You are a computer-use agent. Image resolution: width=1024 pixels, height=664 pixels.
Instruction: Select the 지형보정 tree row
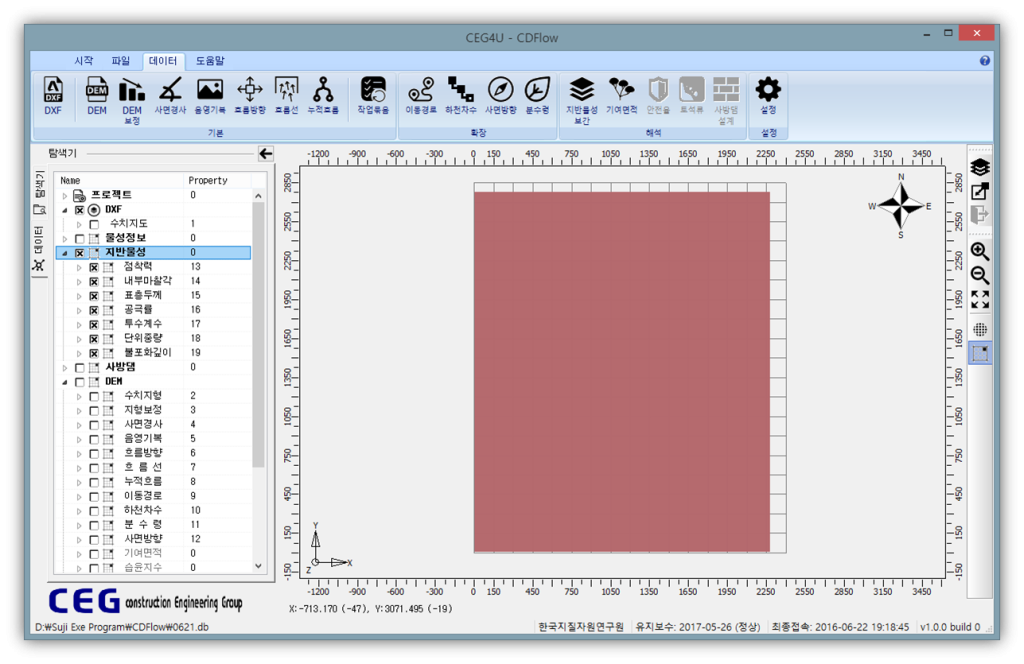[x=153, y=410]
